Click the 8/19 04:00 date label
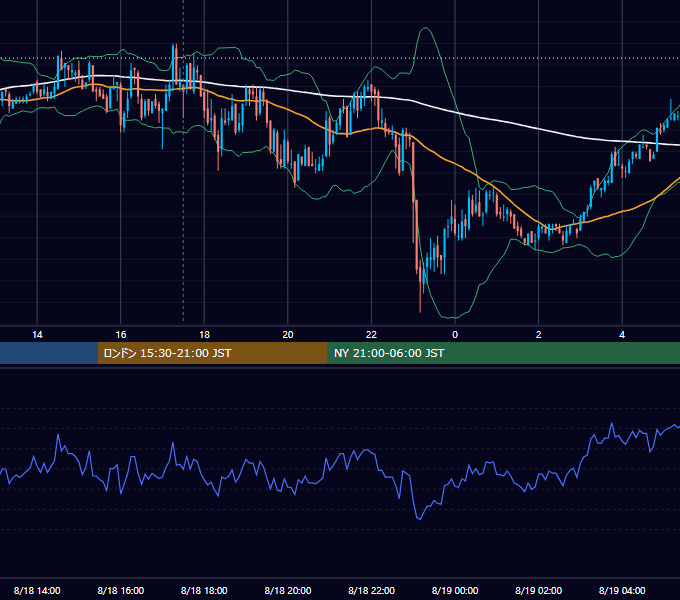 coord(622,590)
